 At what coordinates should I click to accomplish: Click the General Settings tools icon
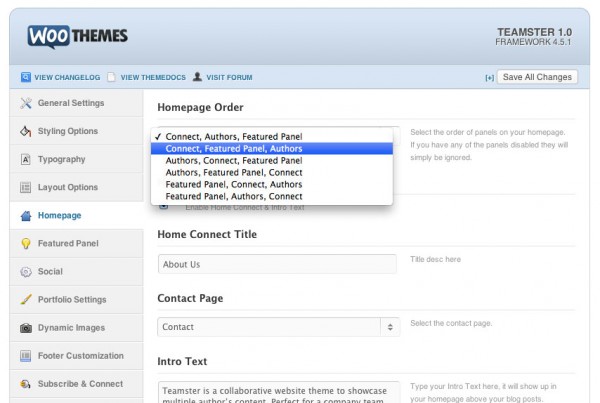coord(26,103)
